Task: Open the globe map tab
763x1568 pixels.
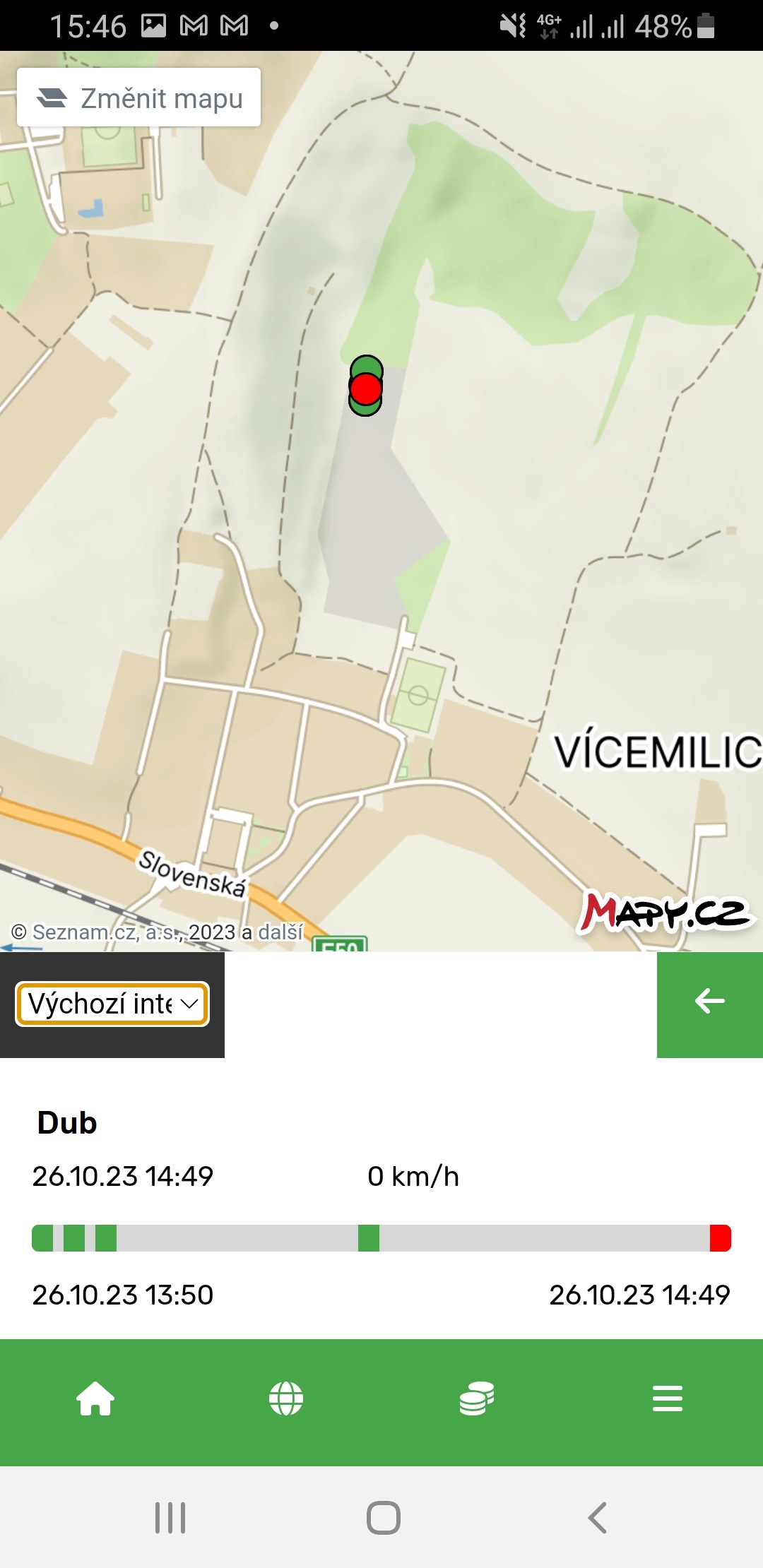Action: tap(286, 1398)
